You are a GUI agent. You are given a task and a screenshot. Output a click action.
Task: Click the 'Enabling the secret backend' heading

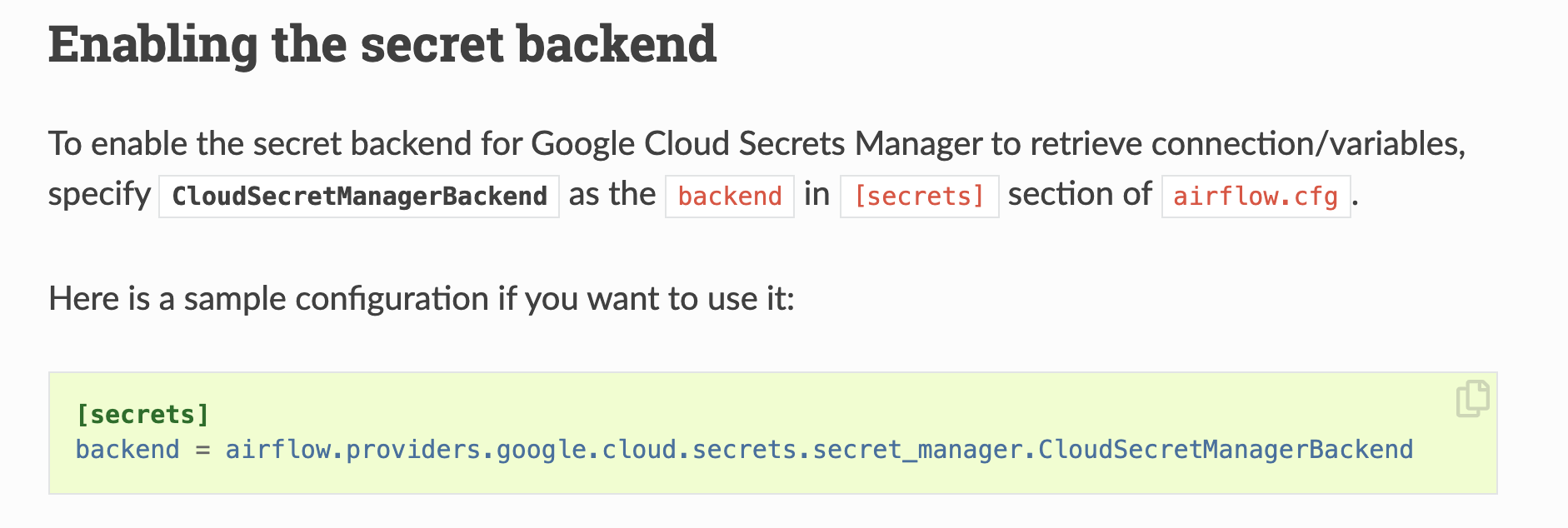pyautogui.click(x=382, y=44)
